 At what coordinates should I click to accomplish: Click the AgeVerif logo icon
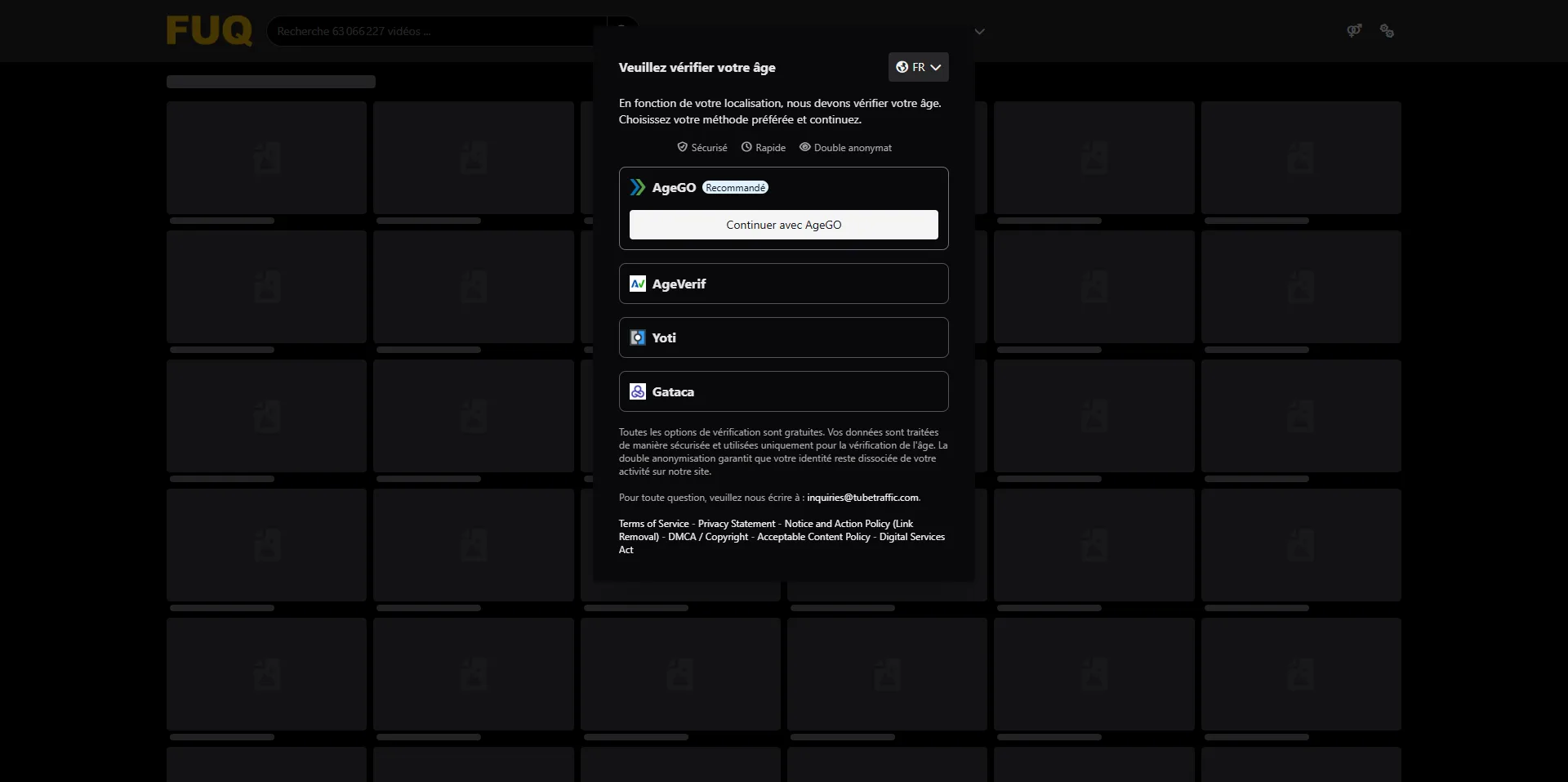pos(638,284)
